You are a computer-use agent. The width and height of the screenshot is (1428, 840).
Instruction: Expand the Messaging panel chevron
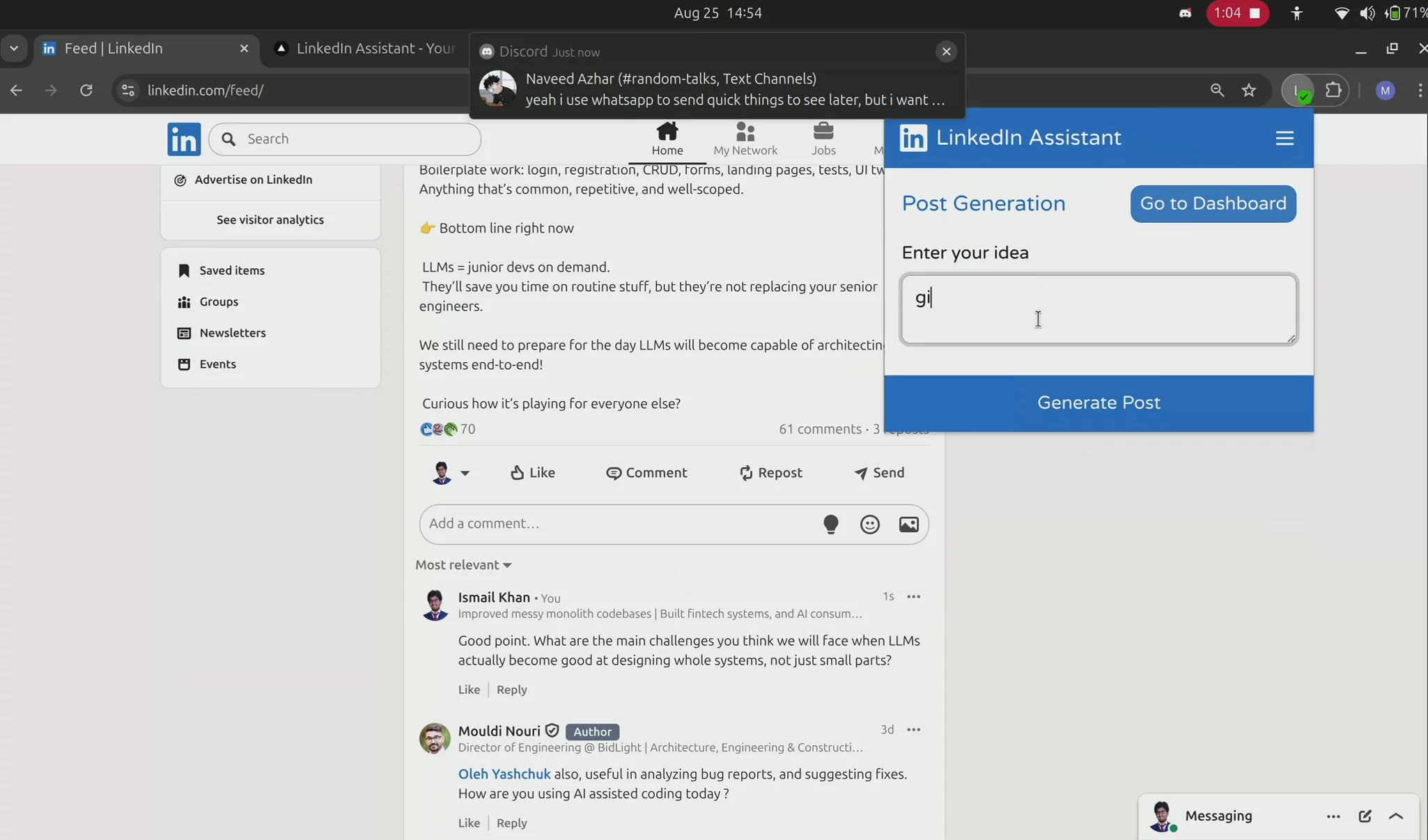point(1397,816)
